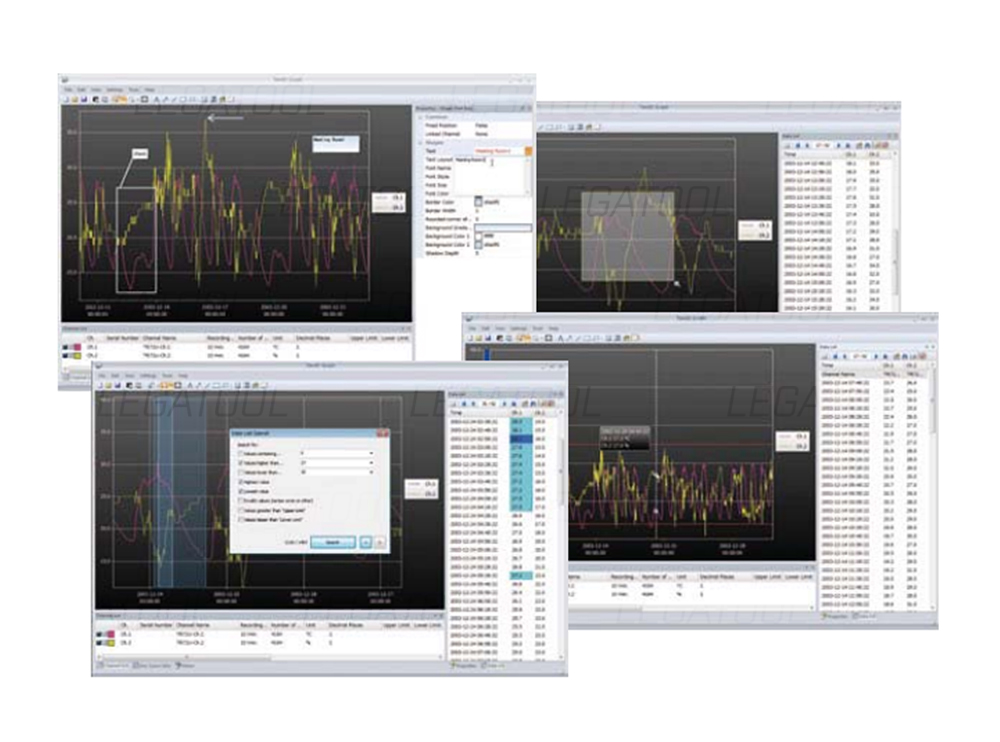1000x742 pixels.
Task: Click the last arrow button right of Search
Action: [x=379, y=542]
